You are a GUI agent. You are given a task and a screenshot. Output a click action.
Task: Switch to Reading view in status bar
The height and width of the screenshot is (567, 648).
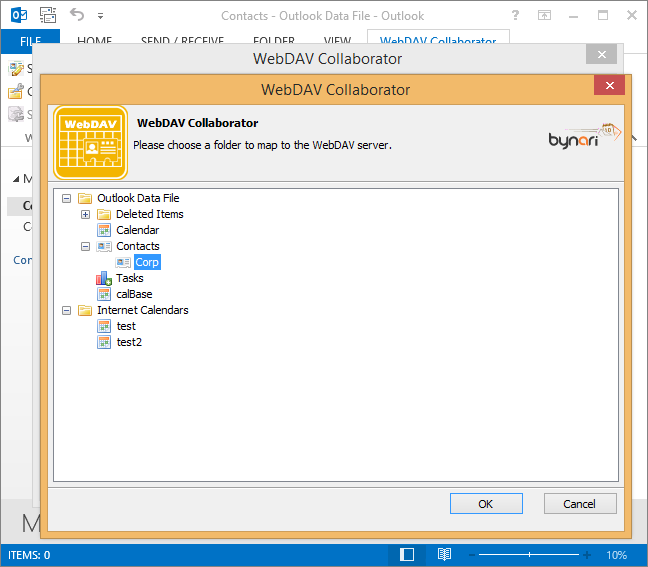coord(444,555)
